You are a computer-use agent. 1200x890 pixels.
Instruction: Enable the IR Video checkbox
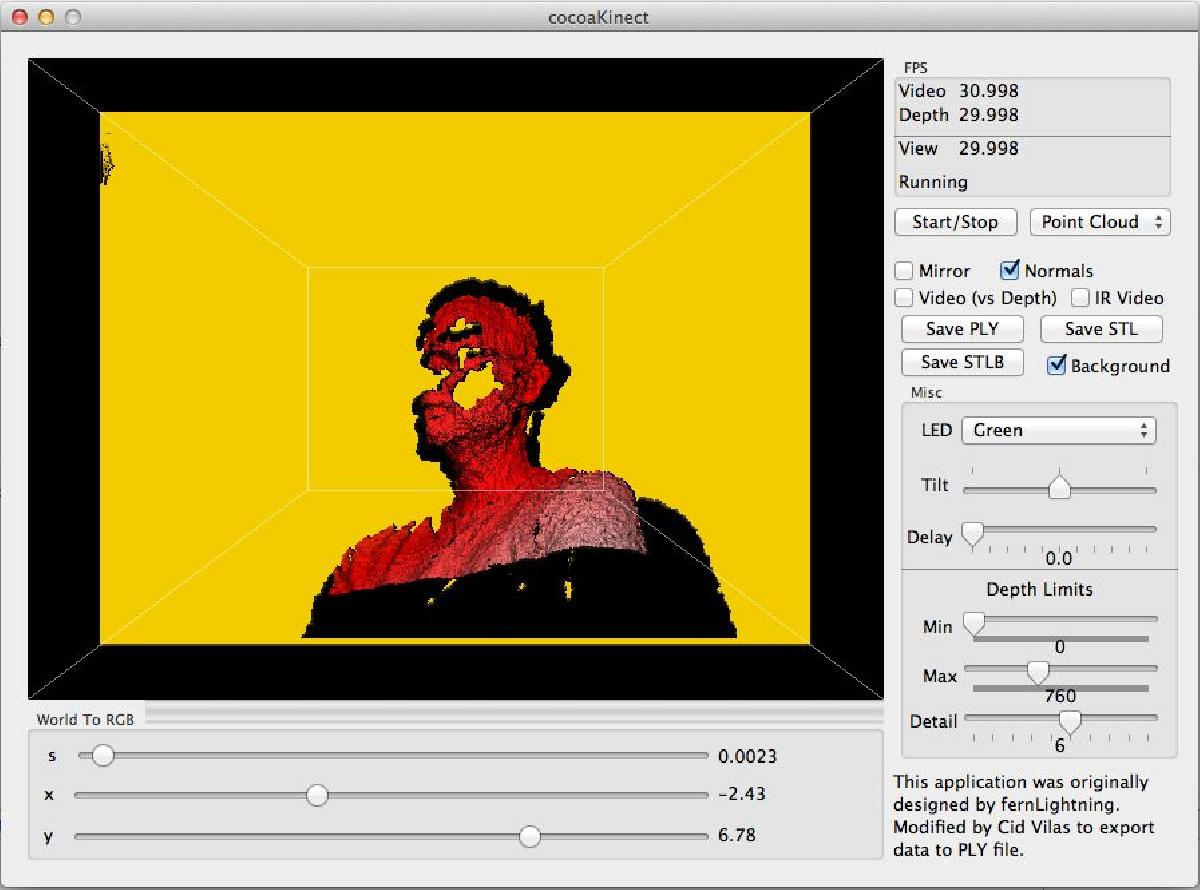tap(1080, 298)
